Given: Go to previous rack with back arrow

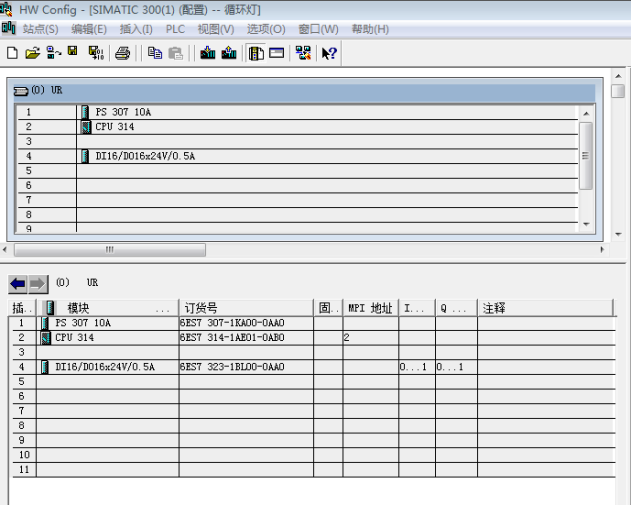Looking at the screenshot, I should click(18, 283).
